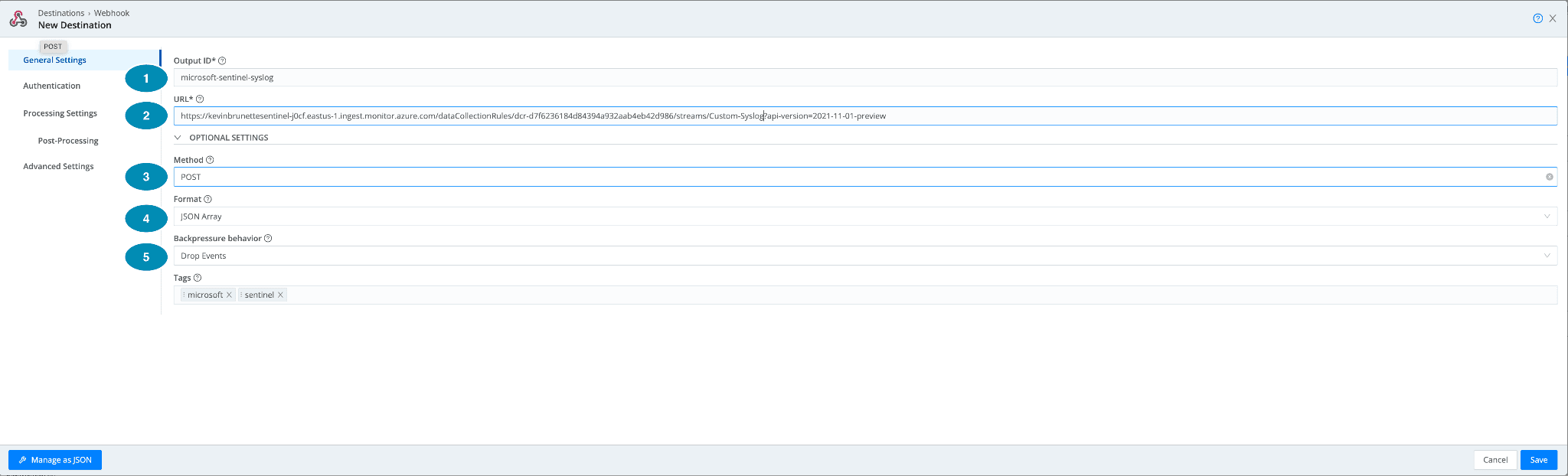Viewport: 1568px width, 476px height.
Task: Collapse the Optional Settings section
Action: (178, 138)
